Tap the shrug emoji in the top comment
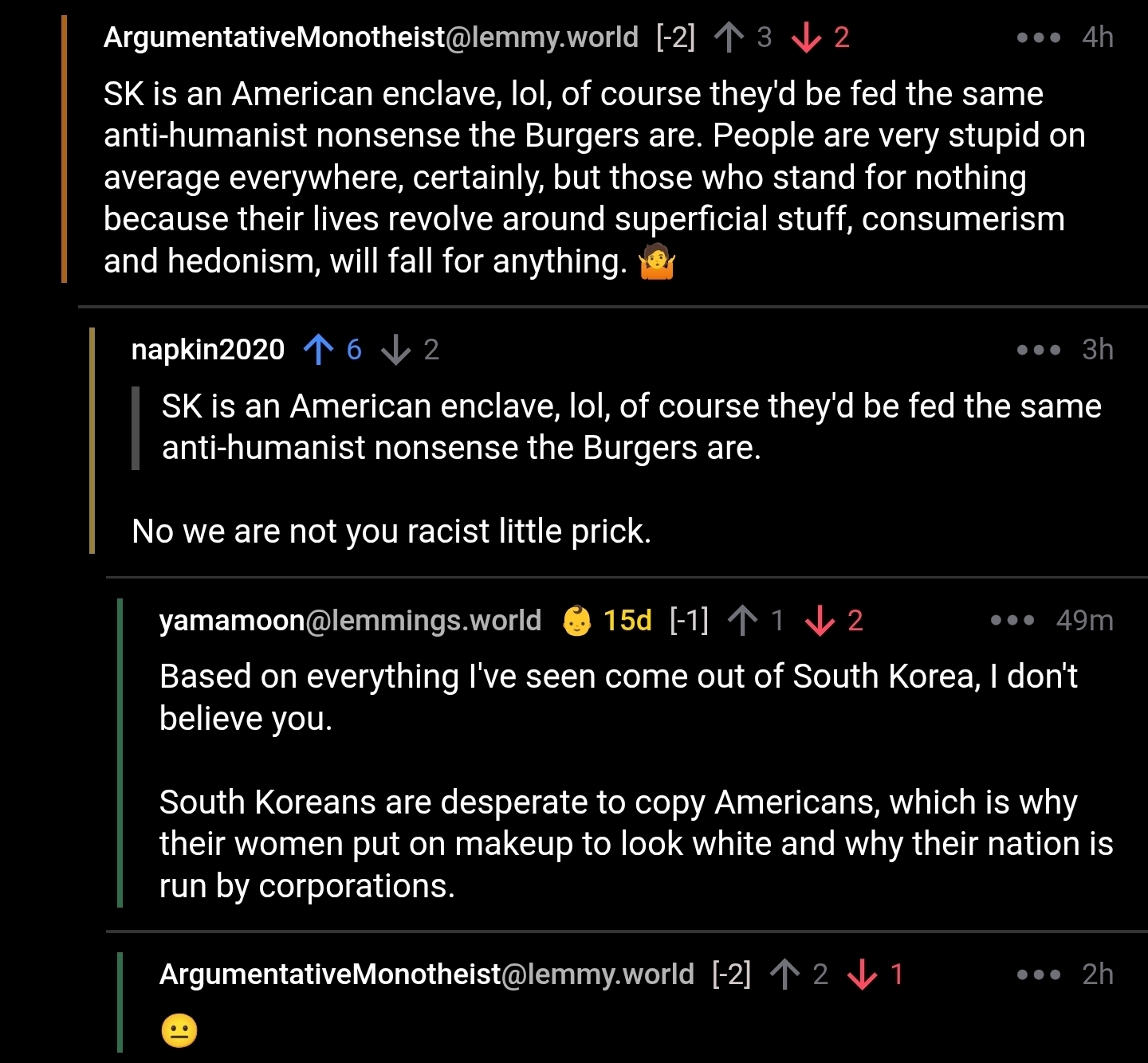 [658, 262]
